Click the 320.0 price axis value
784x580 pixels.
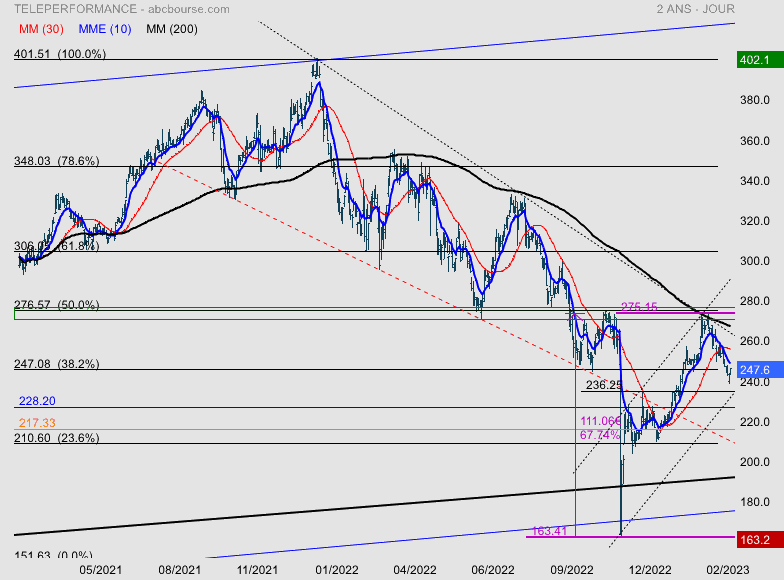(x=754, y=221)
